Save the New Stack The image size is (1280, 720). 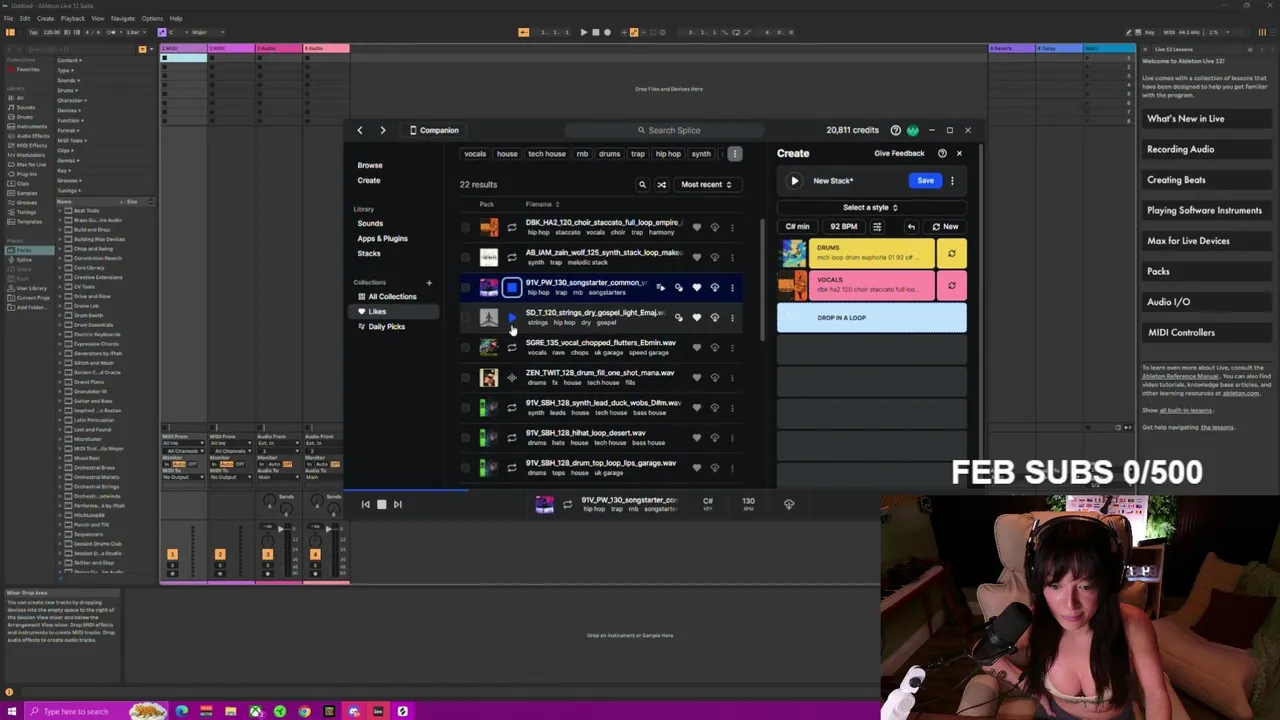pyautogui.click(x=925, y=181)
